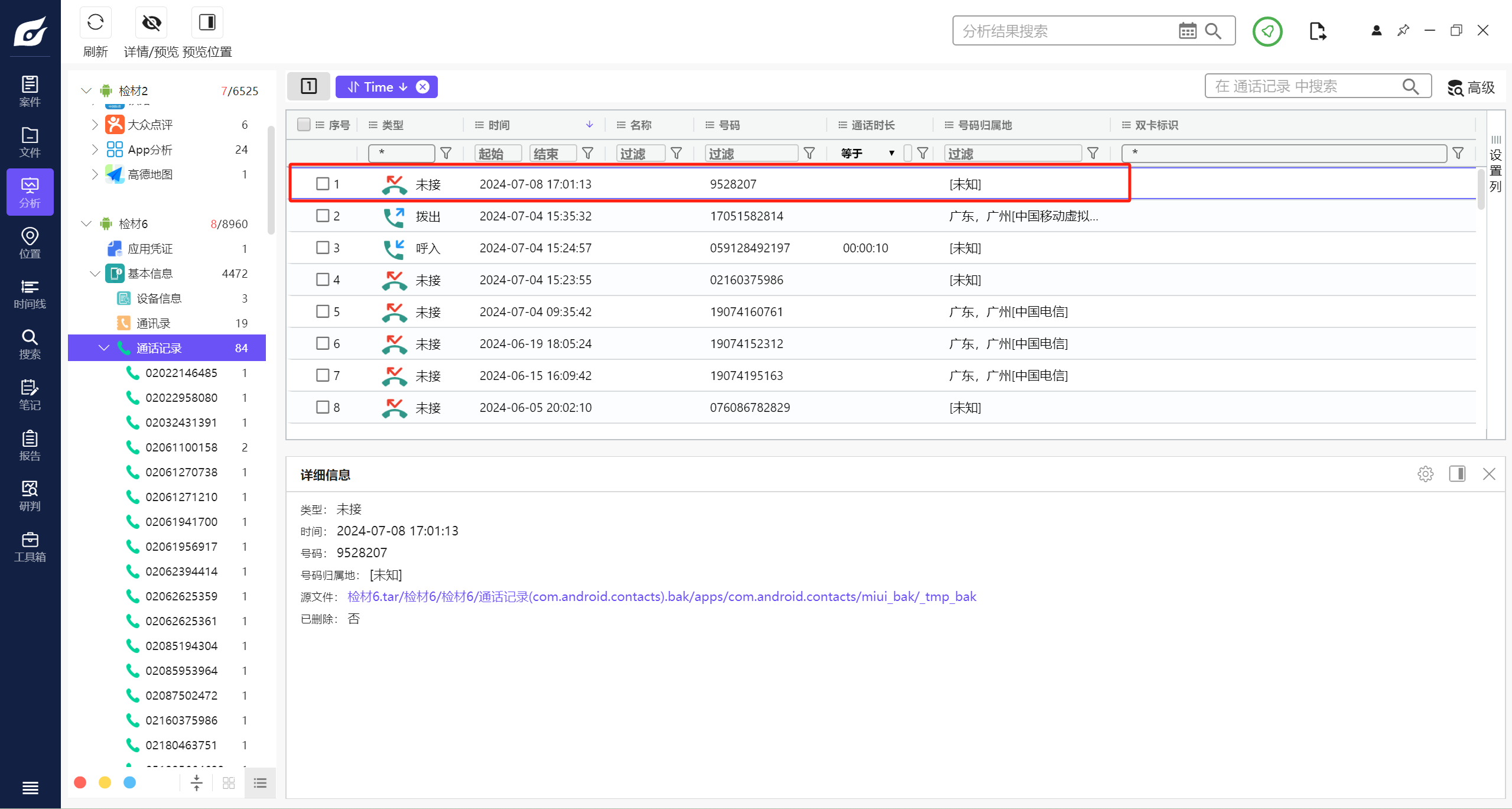The height and width of the screenshot is (809, 1512).
Task: Click the calendar icon in the search box
Action: tap(1187, 31)
